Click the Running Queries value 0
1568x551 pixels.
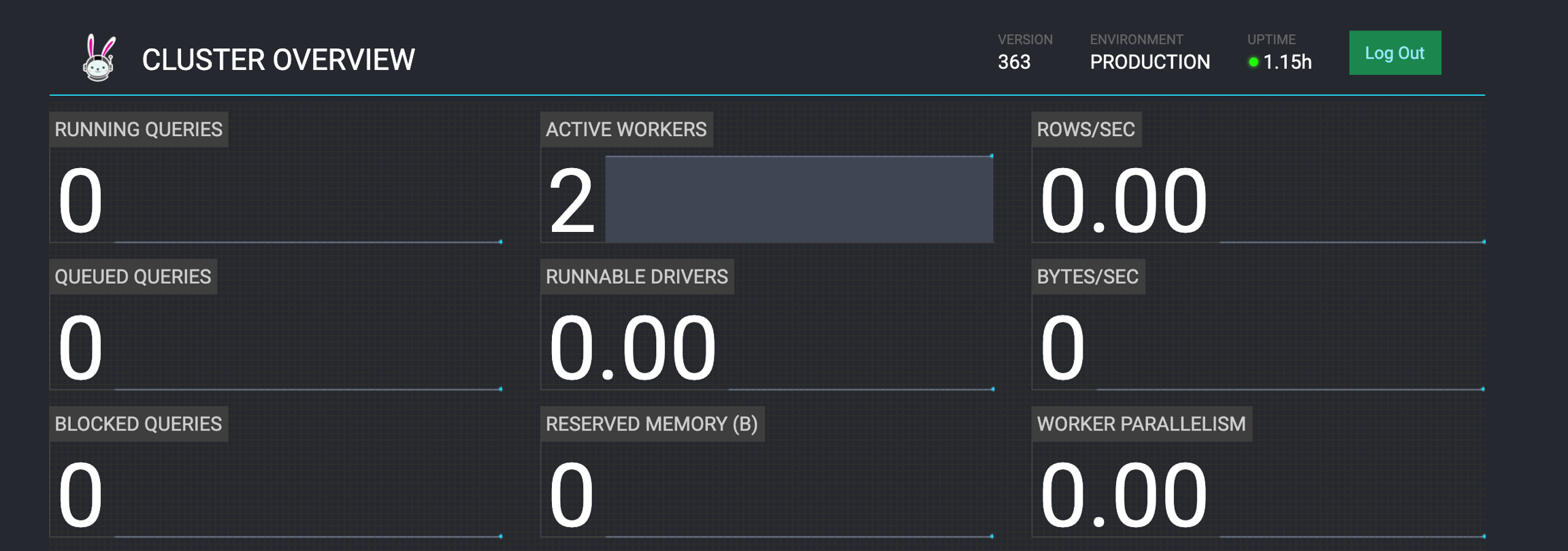[x=80, y=202]
